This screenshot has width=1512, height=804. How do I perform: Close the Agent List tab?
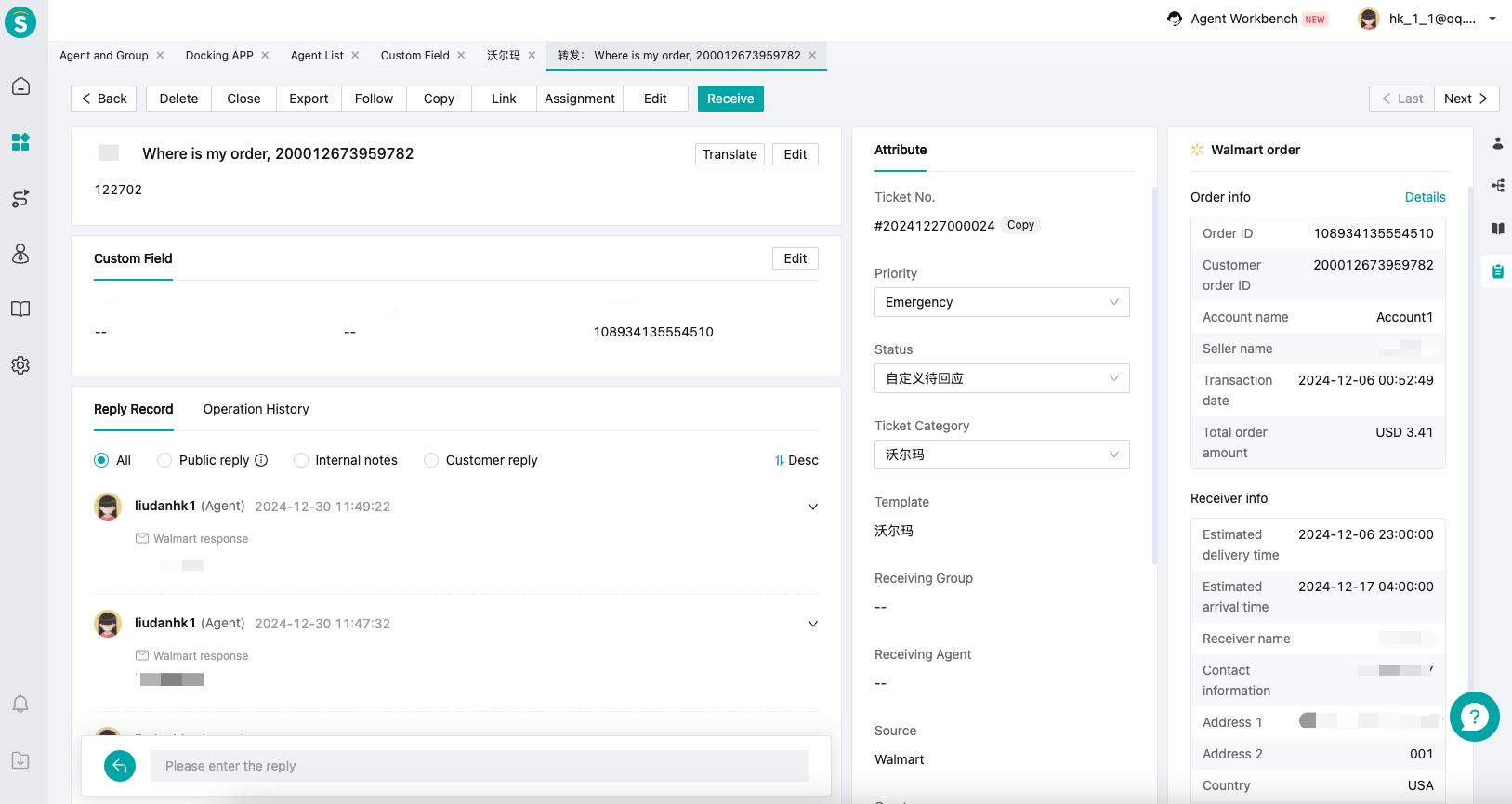coord(355,55)
